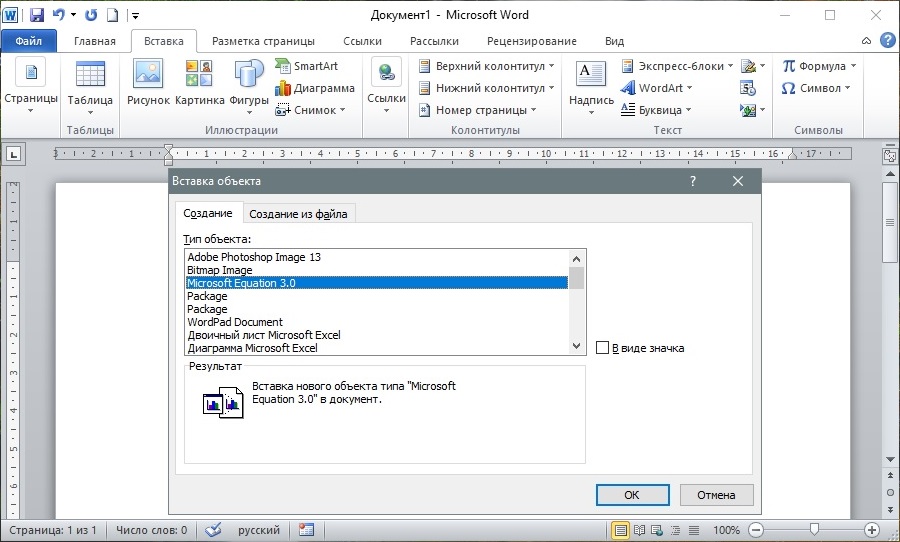Open the Страницы pages gallery

coord(31,86)
